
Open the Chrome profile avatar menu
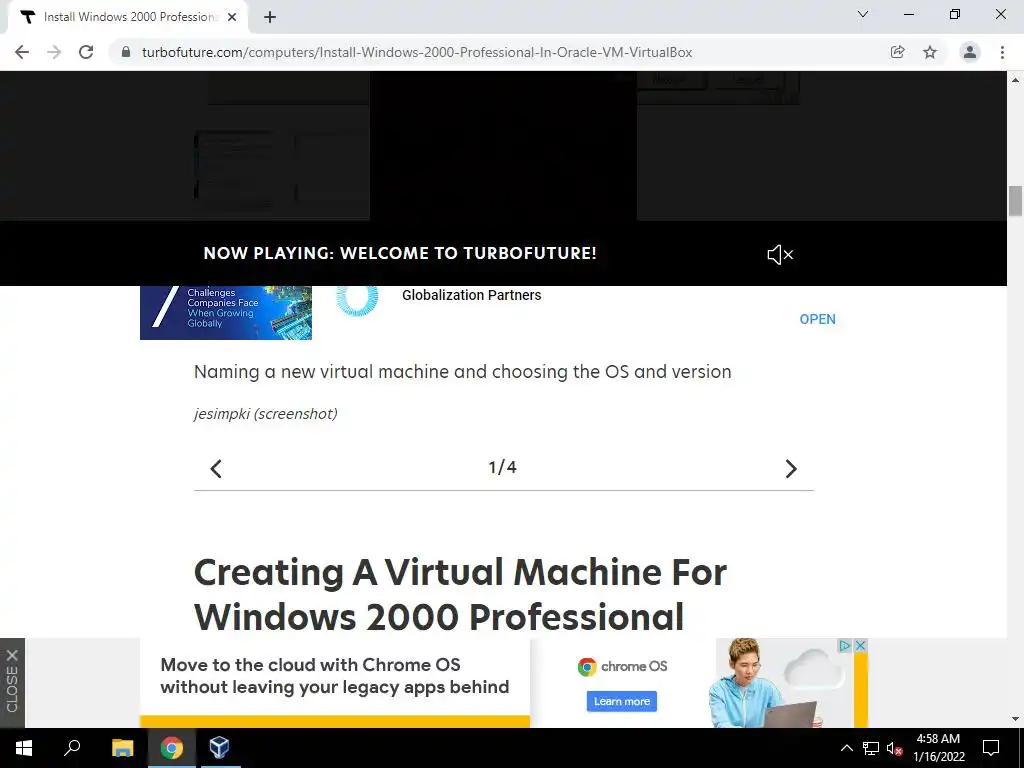[x=970, y=52]
